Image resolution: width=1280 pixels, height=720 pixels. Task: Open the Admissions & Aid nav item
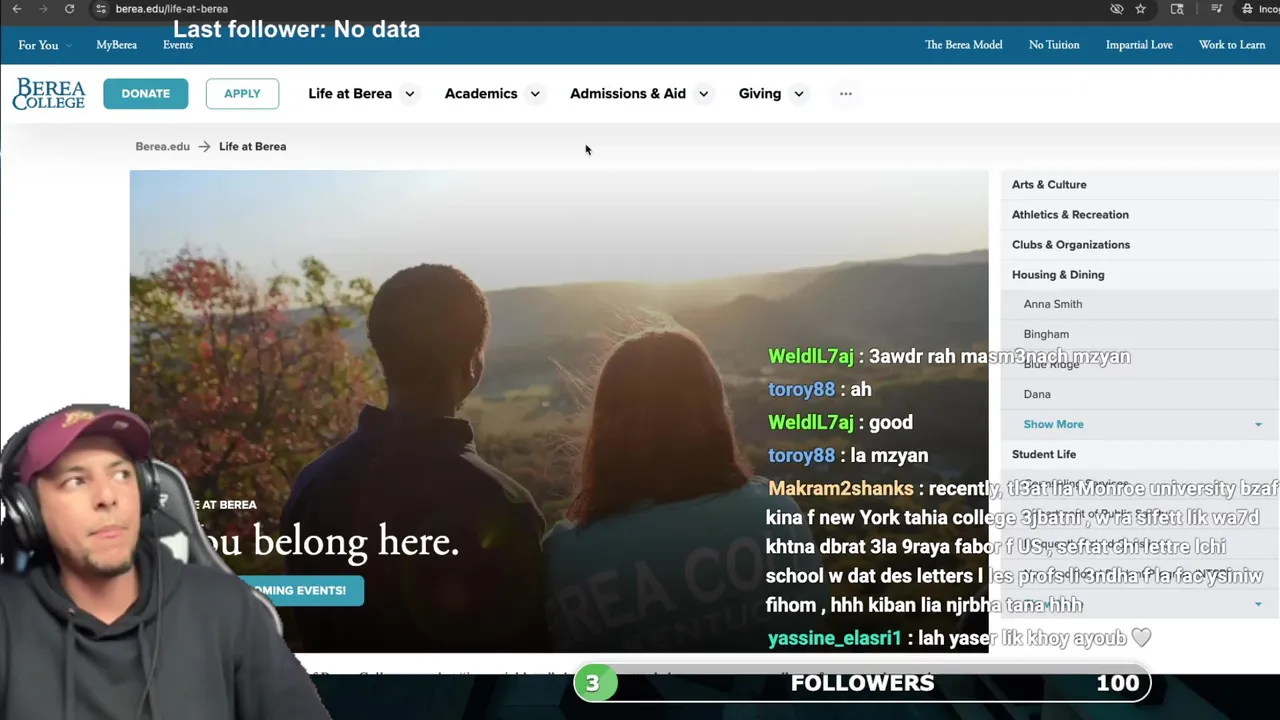tap(628, 94)
